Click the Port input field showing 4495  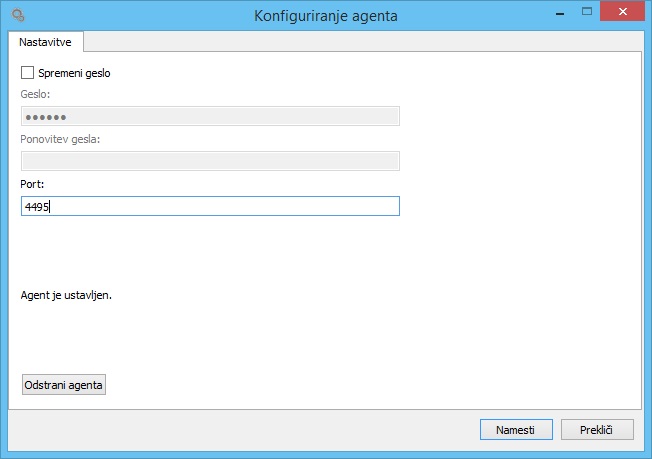[210, 206]
